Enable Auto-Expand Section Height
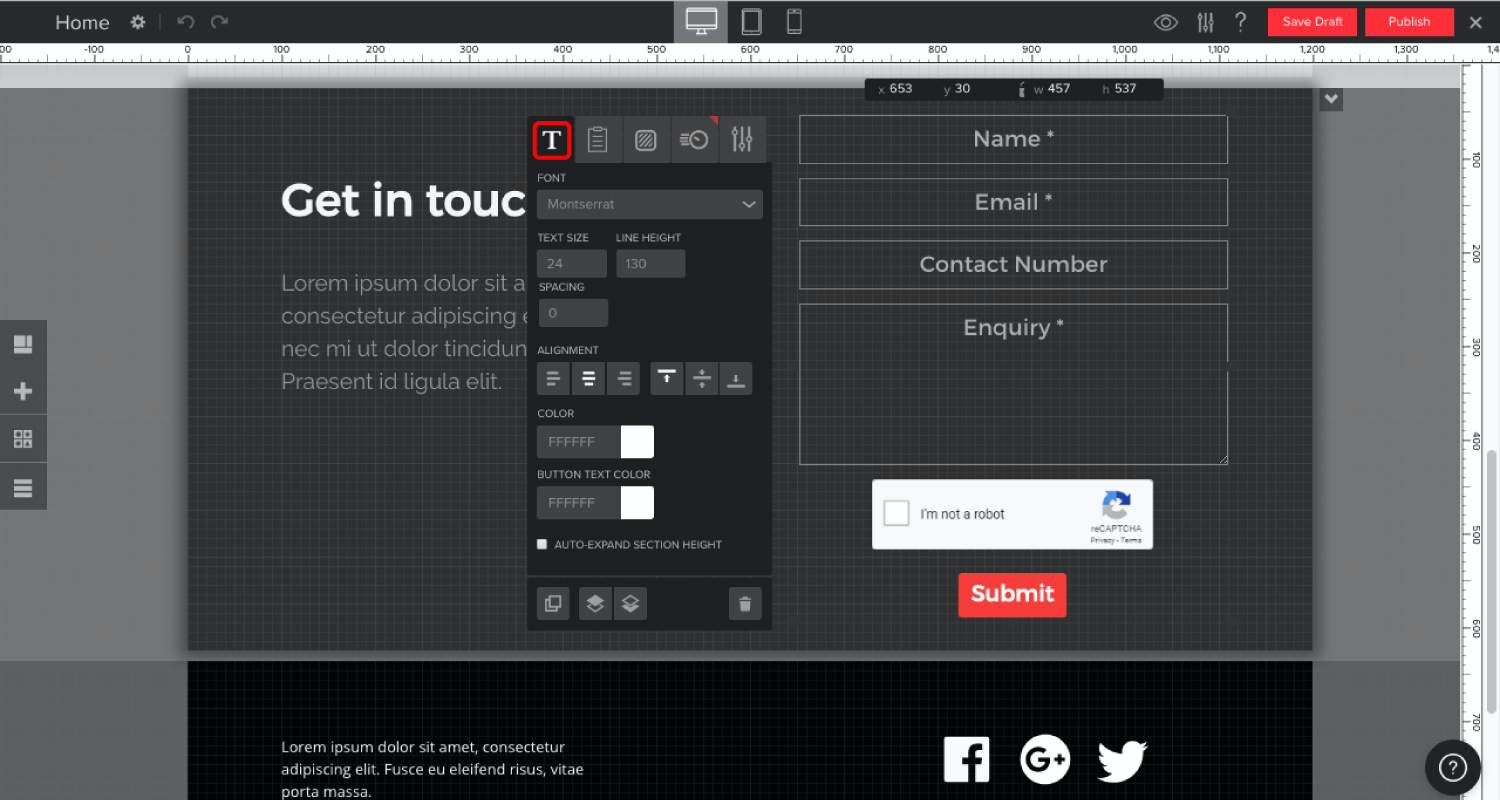1500x800 pixels. coord(541,544)
